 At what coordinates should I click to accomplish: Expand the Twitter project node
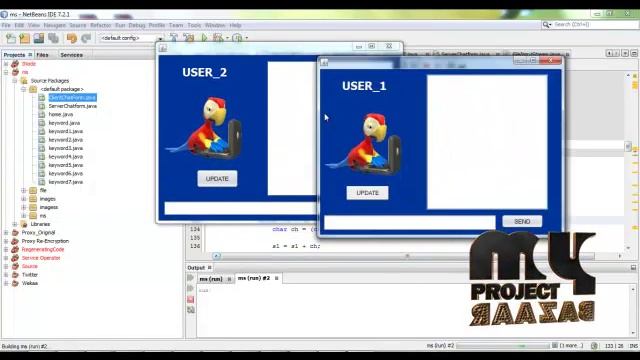click(6, 275)
